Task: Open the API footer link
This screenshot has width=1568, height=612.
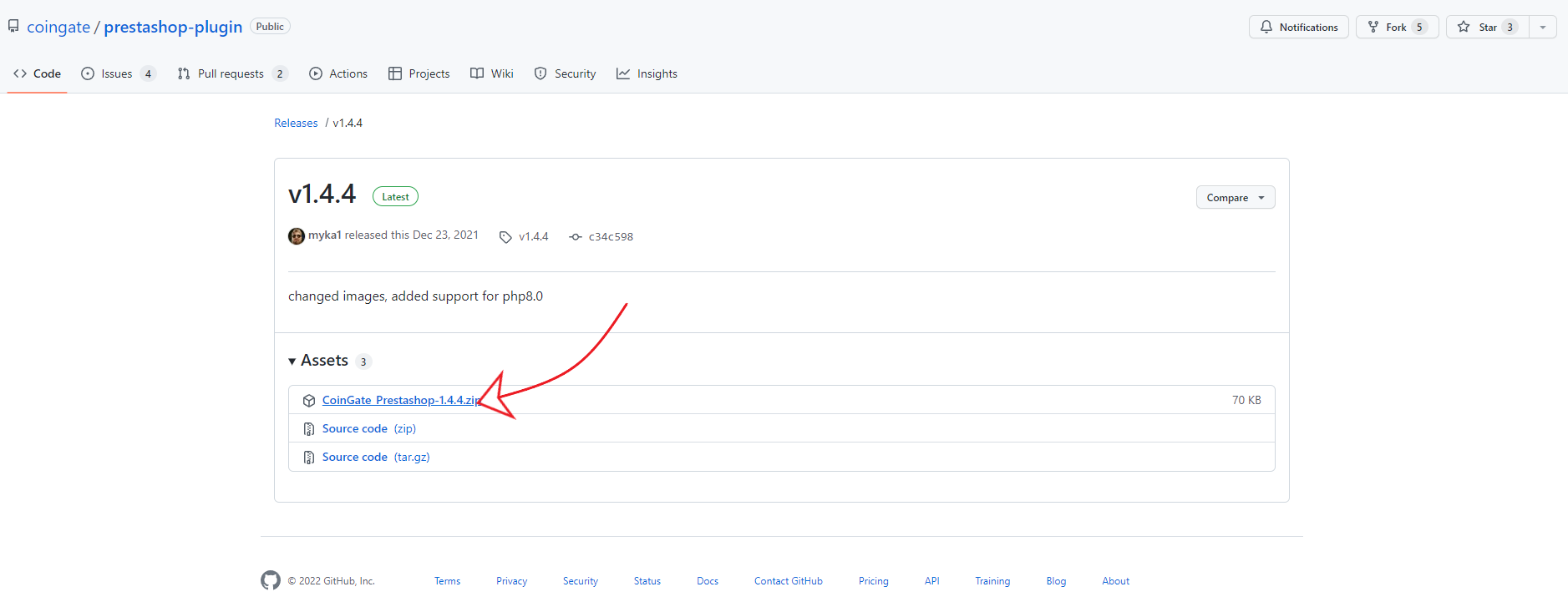Action: [x=932, y=581]
